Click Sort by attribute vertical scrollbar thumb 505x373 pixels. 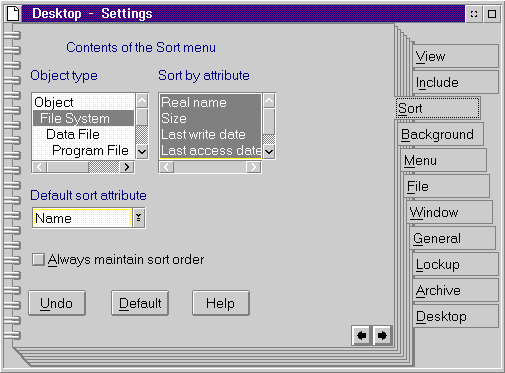coord(269,121)
